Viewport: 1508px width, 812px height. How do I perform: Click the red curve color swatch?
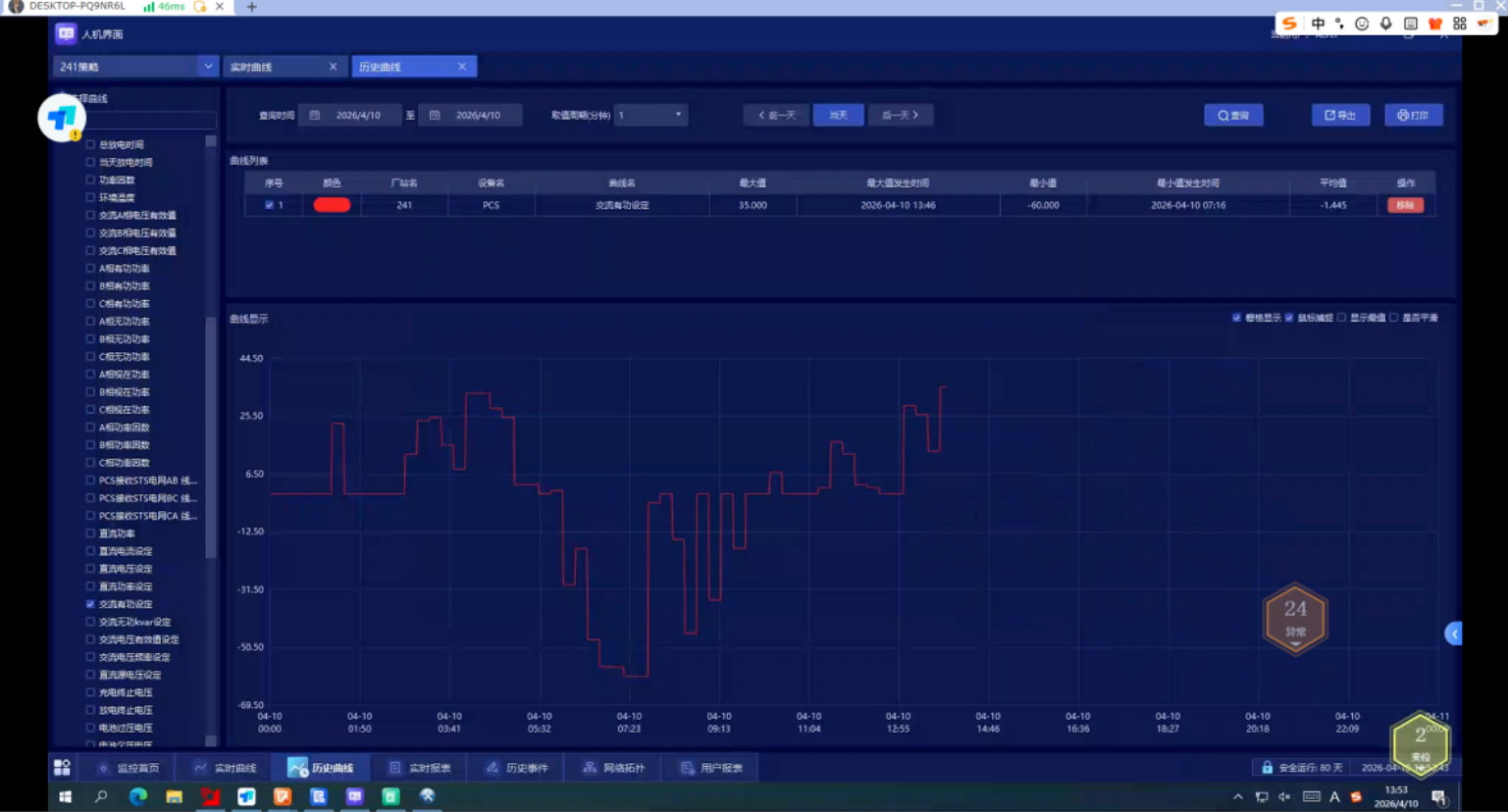(332, 205)
